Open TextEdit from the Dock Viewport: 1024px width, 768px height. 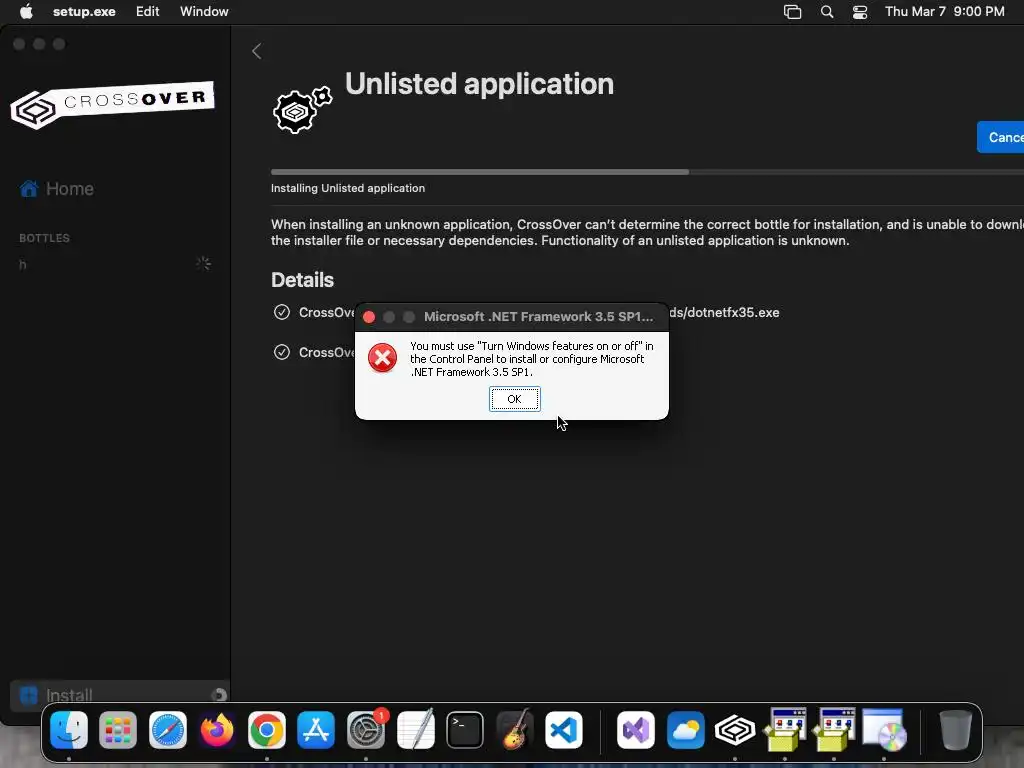tap(415, 730)
